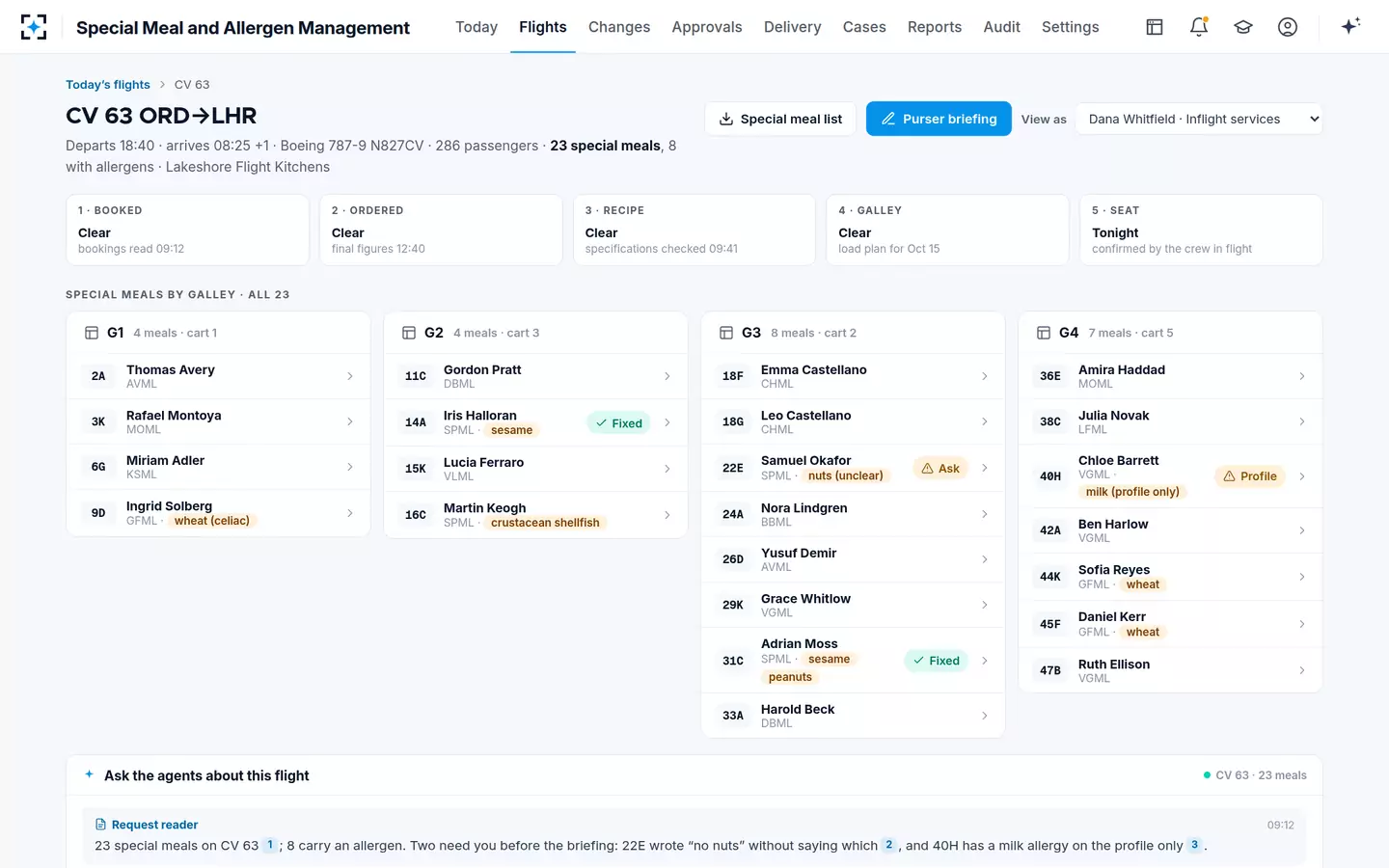Select the Booked stage card

187,230
